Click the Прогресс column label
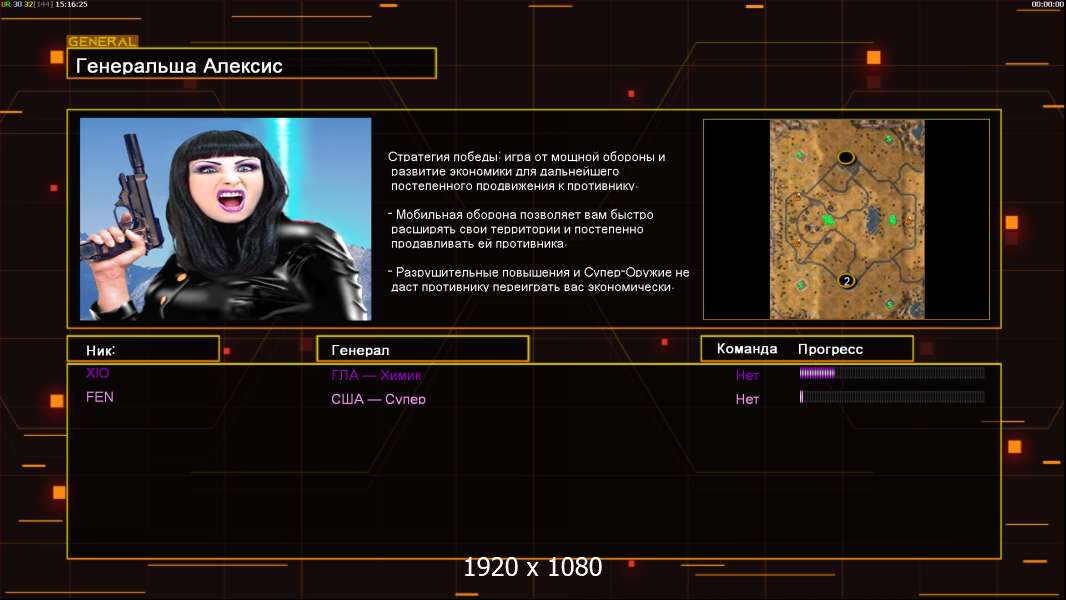This screenshot has height=600, width=1066. 830,349
